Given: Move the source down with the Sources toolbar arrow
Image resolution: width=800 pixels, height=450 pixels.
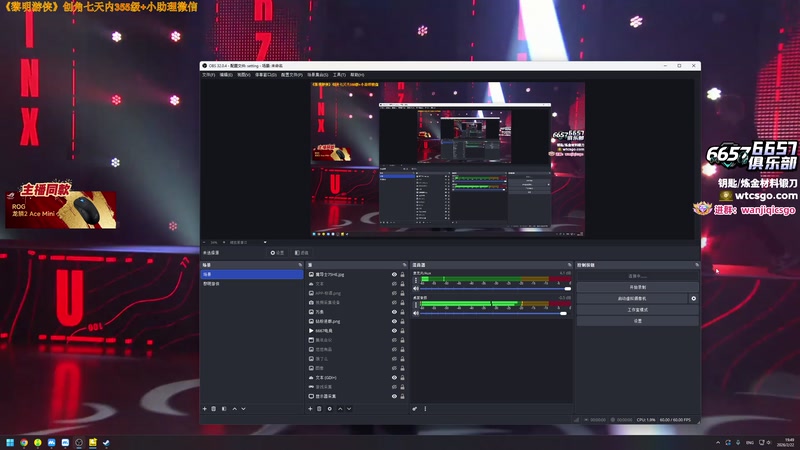Looking at the screenshot, I should pyautogui.click(x=349, y=409).
